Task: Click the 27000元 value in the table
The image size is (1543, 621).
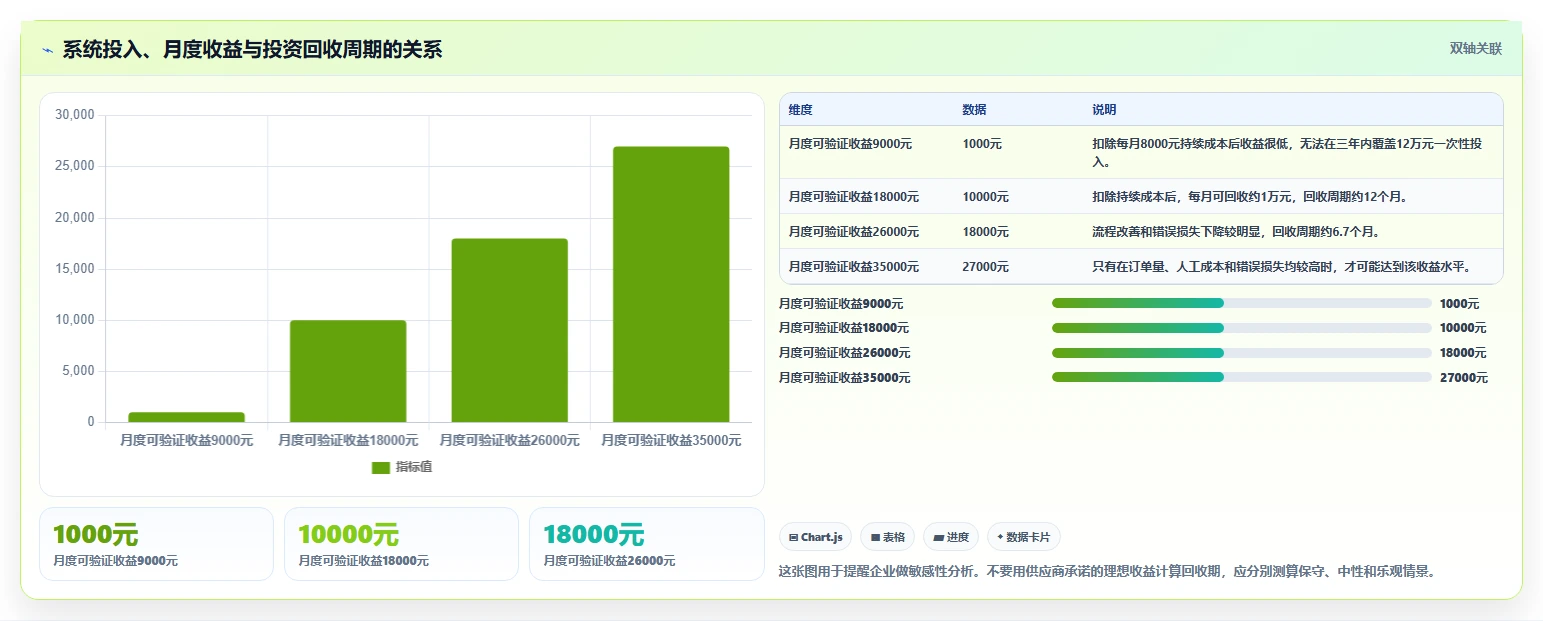Action: click(x=985, y=267)
